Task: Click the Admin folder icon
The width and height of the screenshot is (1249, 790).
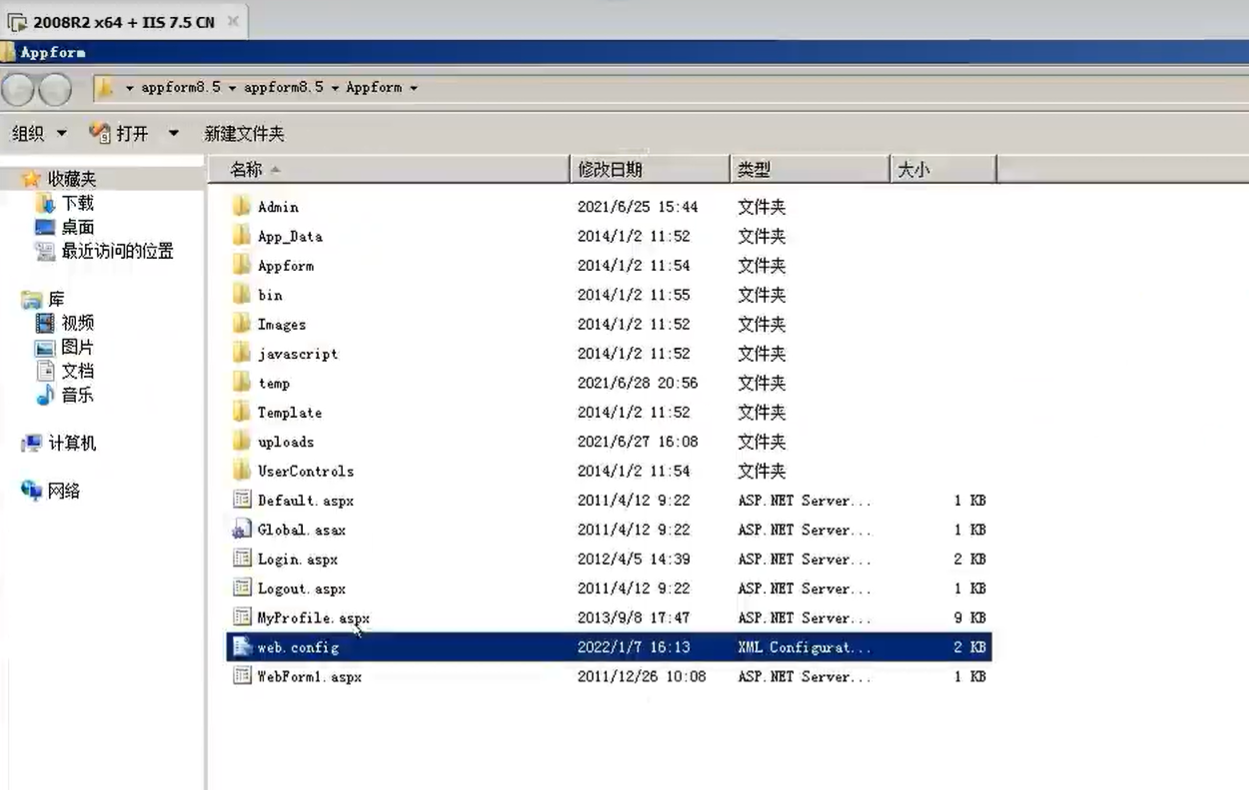Action: tap(241, 207)
